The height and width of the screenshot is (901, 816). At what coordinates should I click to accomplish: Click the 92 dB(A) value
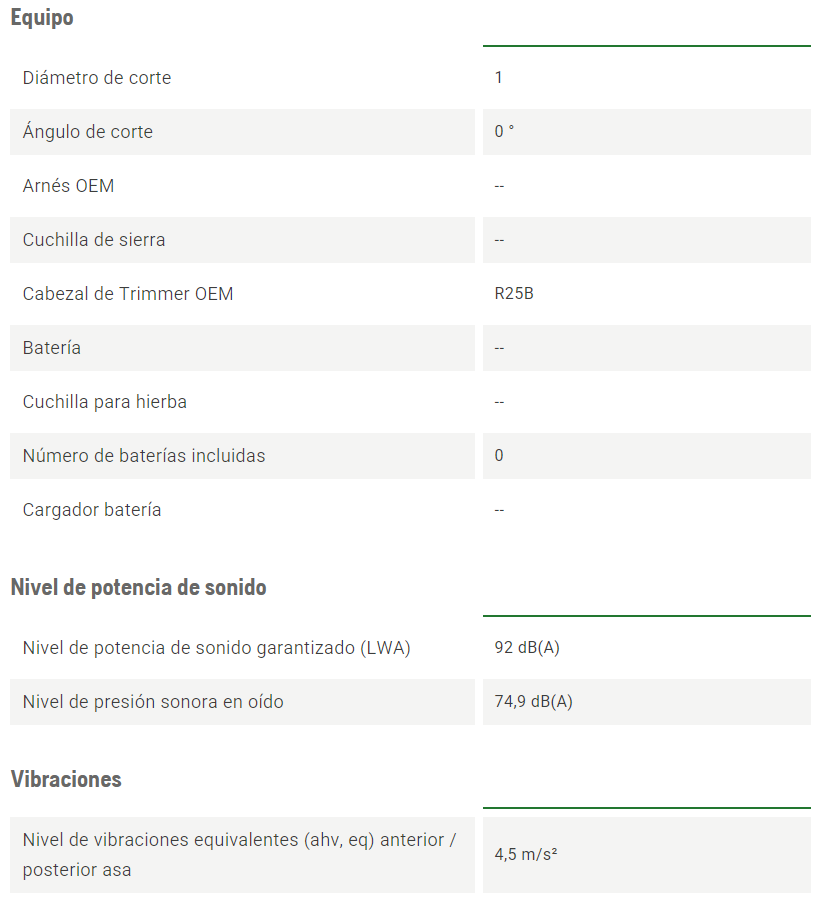[527, 648]
